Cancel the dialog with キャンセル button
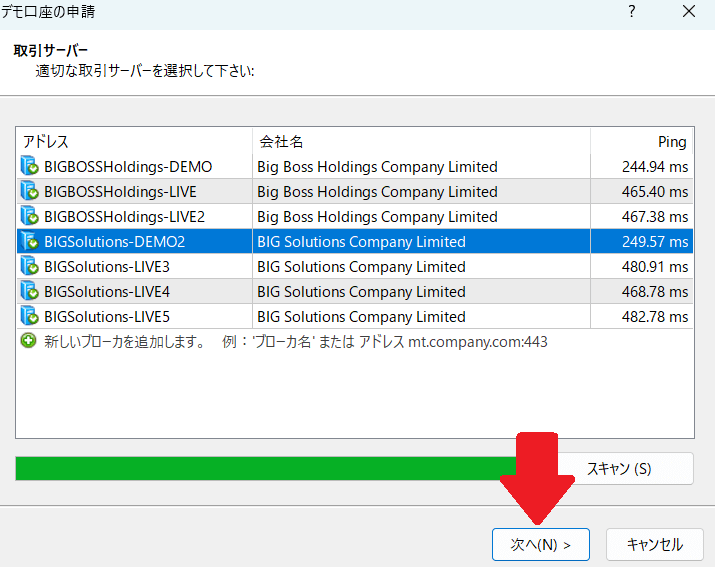This screenshot has height=567, width=715. (x=654, y=545)
